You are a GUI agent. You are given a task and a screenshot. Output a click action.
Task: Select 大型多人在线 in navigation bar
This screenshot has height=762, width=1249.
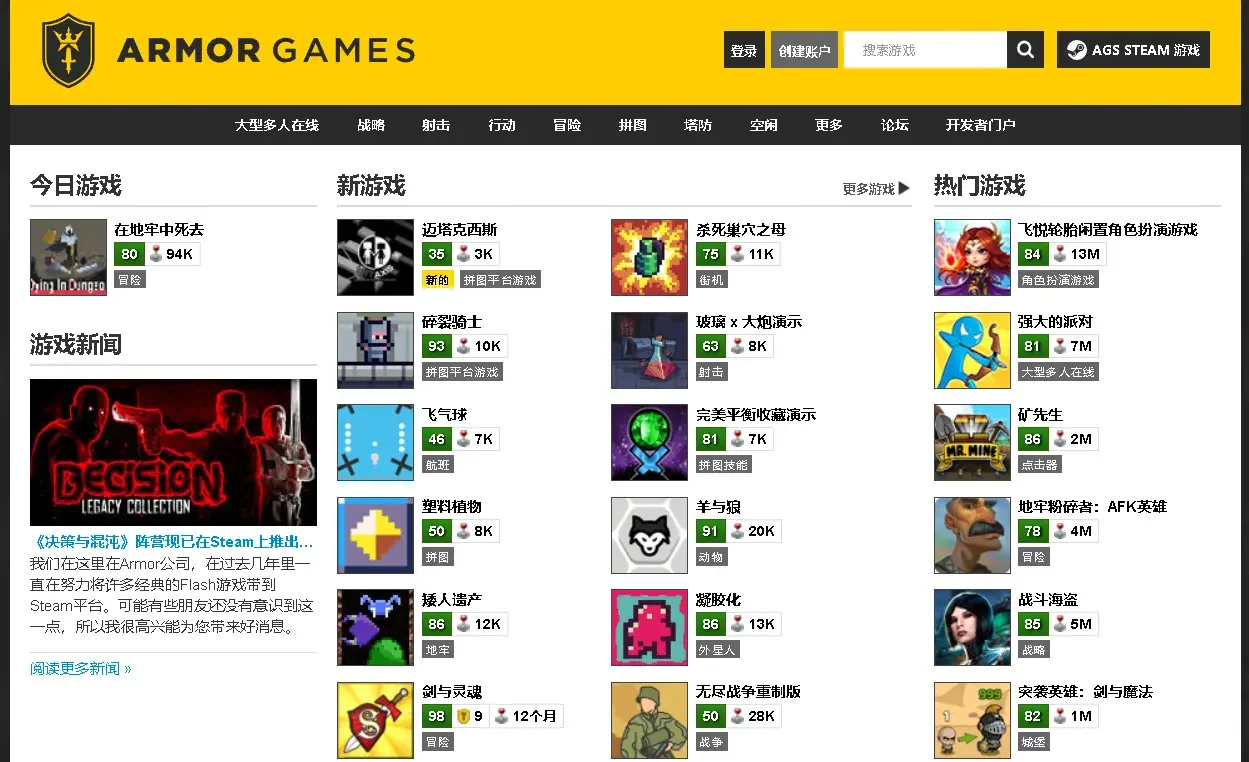pos(277,125)
